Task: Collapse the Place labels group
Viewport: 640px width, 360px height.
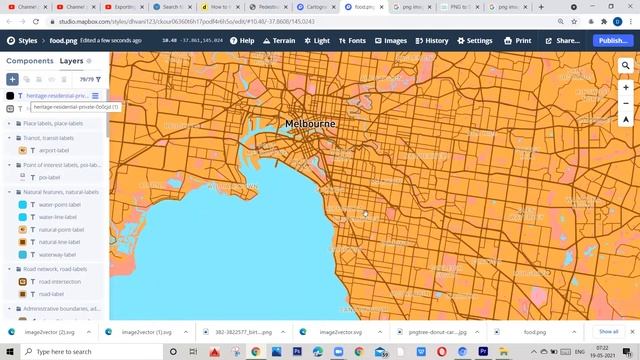Action: 9,123
